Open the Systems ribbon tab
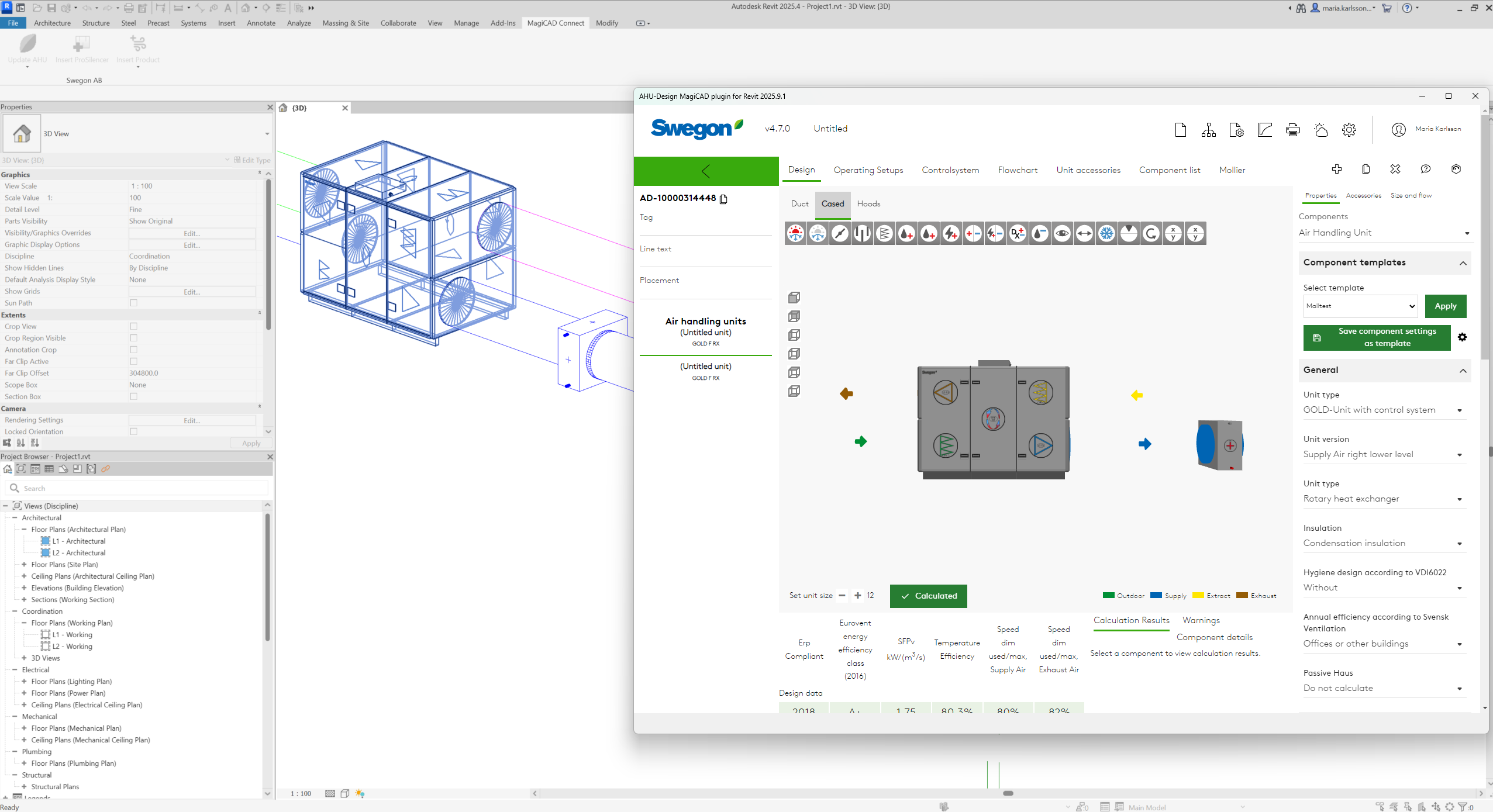 pyautogui.click(x=193, y=23)
